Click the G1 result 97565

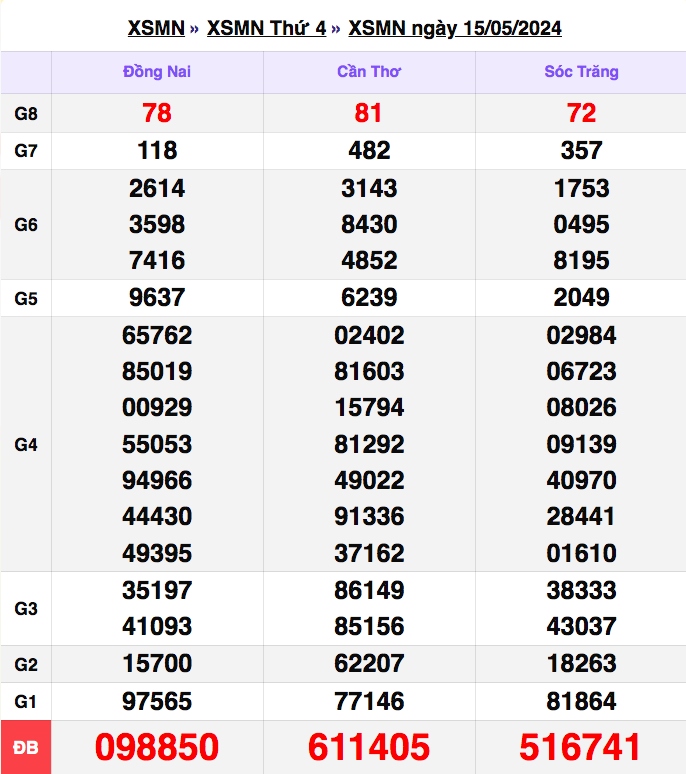tap(157, 701)
